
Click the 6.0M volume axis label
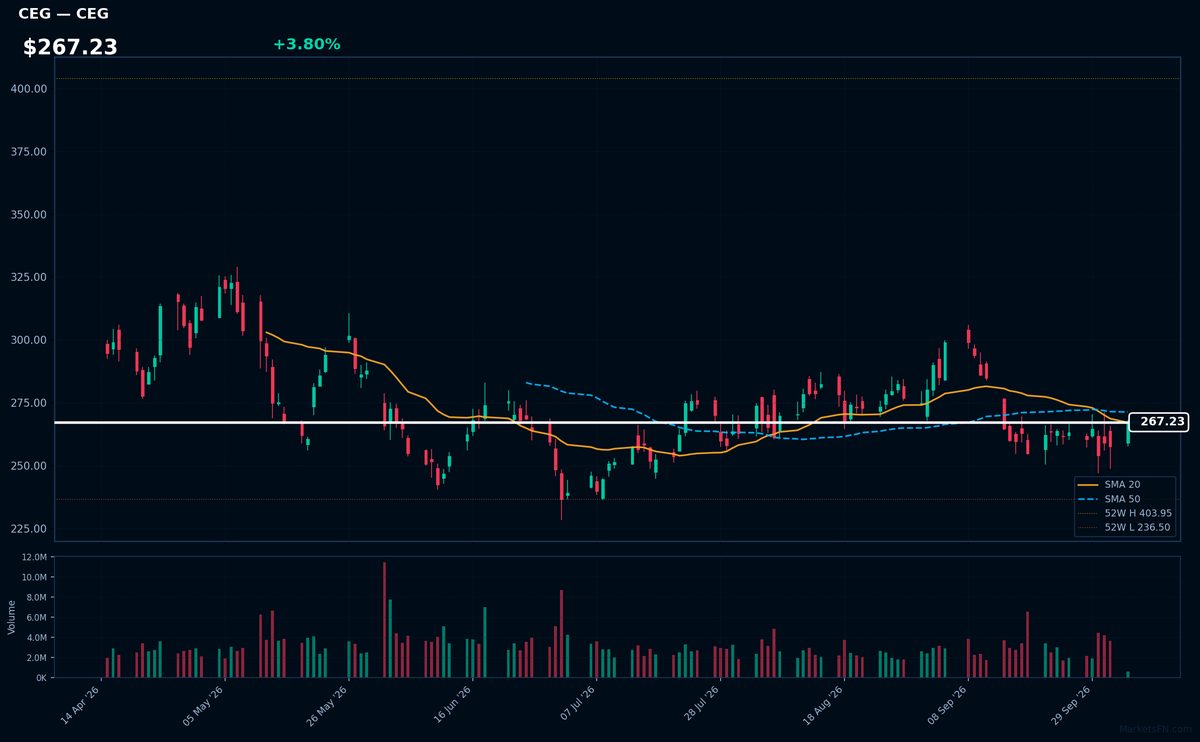pos(35,618)
